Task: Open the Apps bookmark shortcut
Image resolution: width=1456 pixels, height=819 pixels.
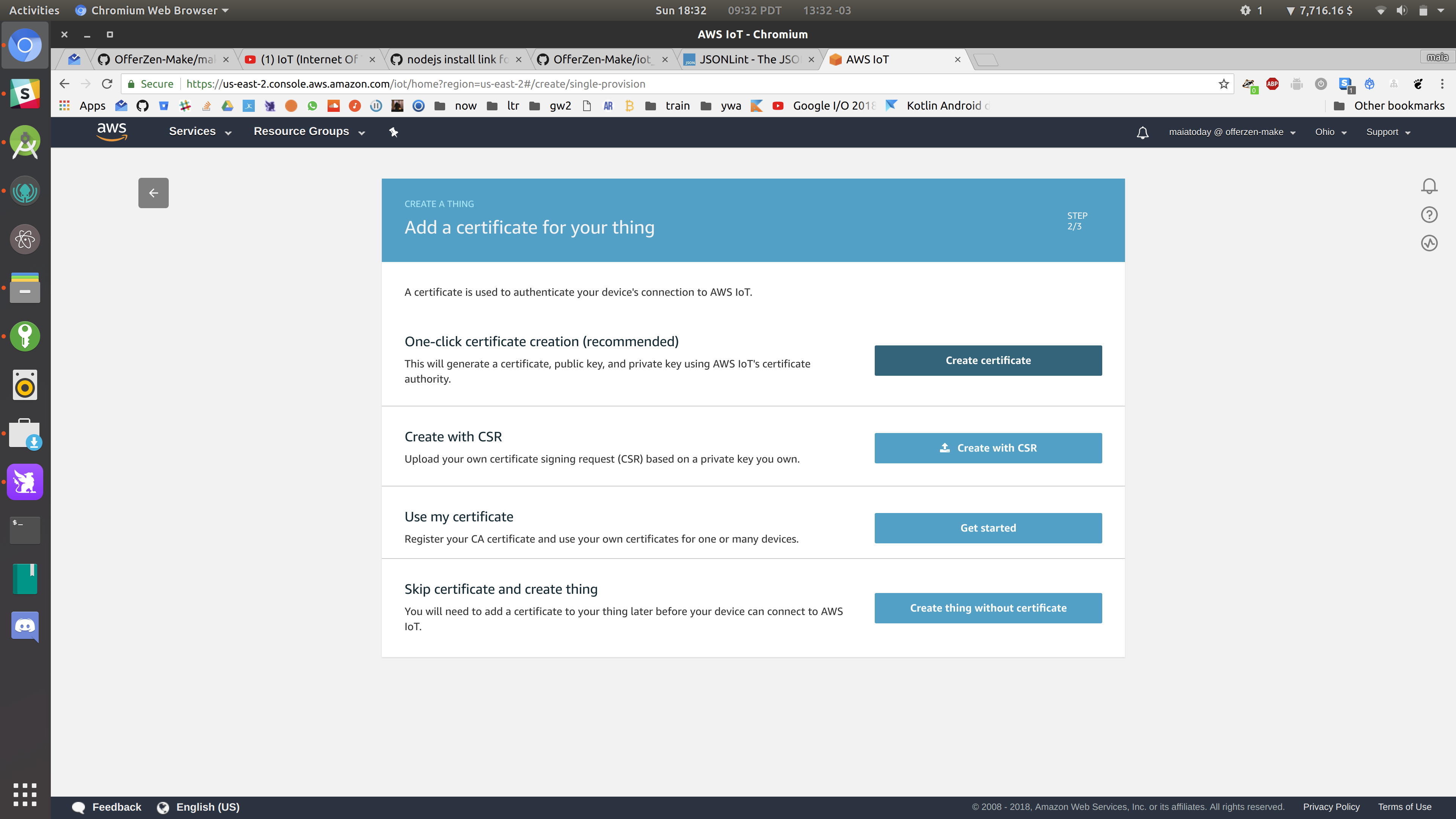Action: [x=83, y=106]
